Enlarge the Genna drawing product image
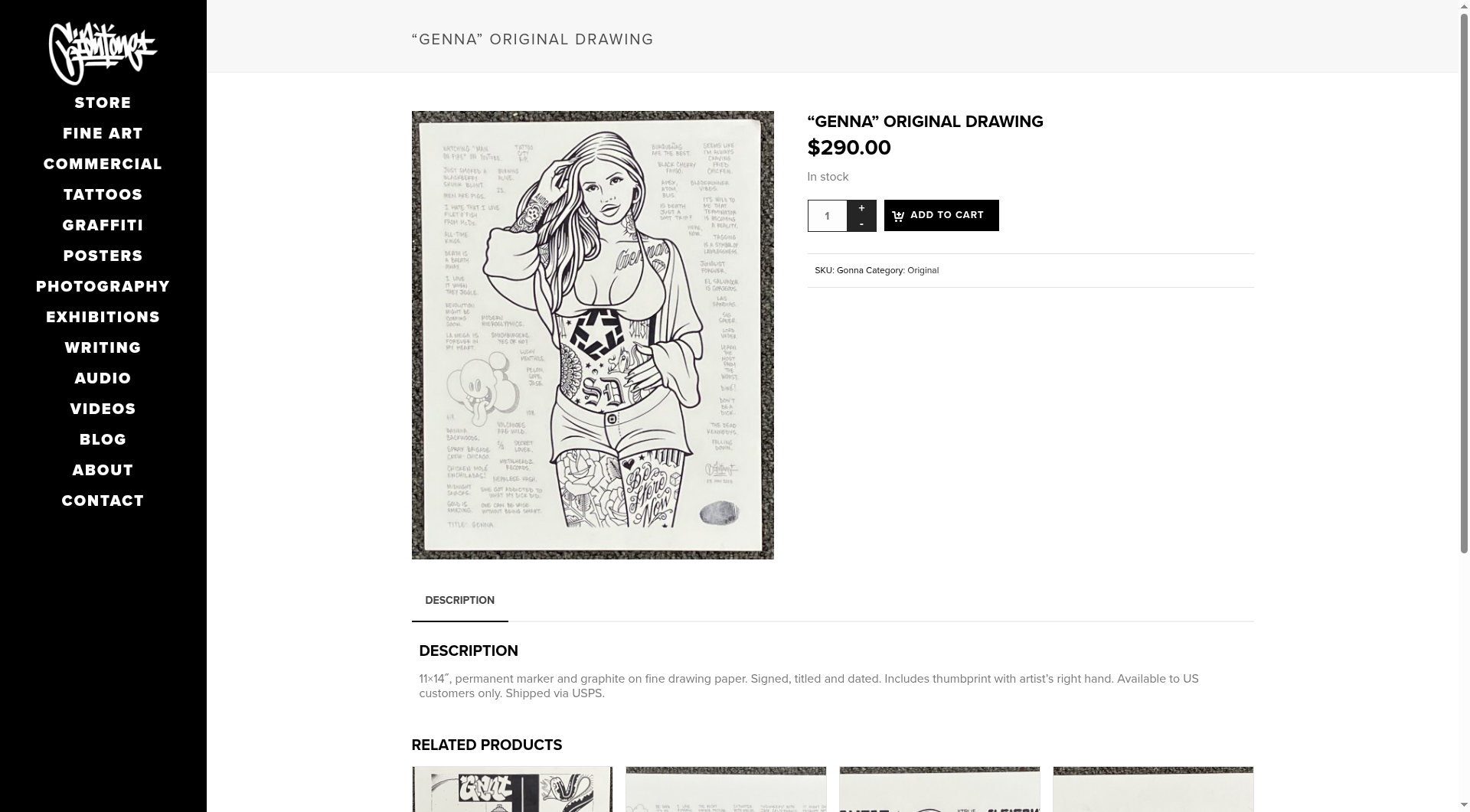The width and height of the screenshot is (1470, 812). pyautogui.click(x=593, y=335)
